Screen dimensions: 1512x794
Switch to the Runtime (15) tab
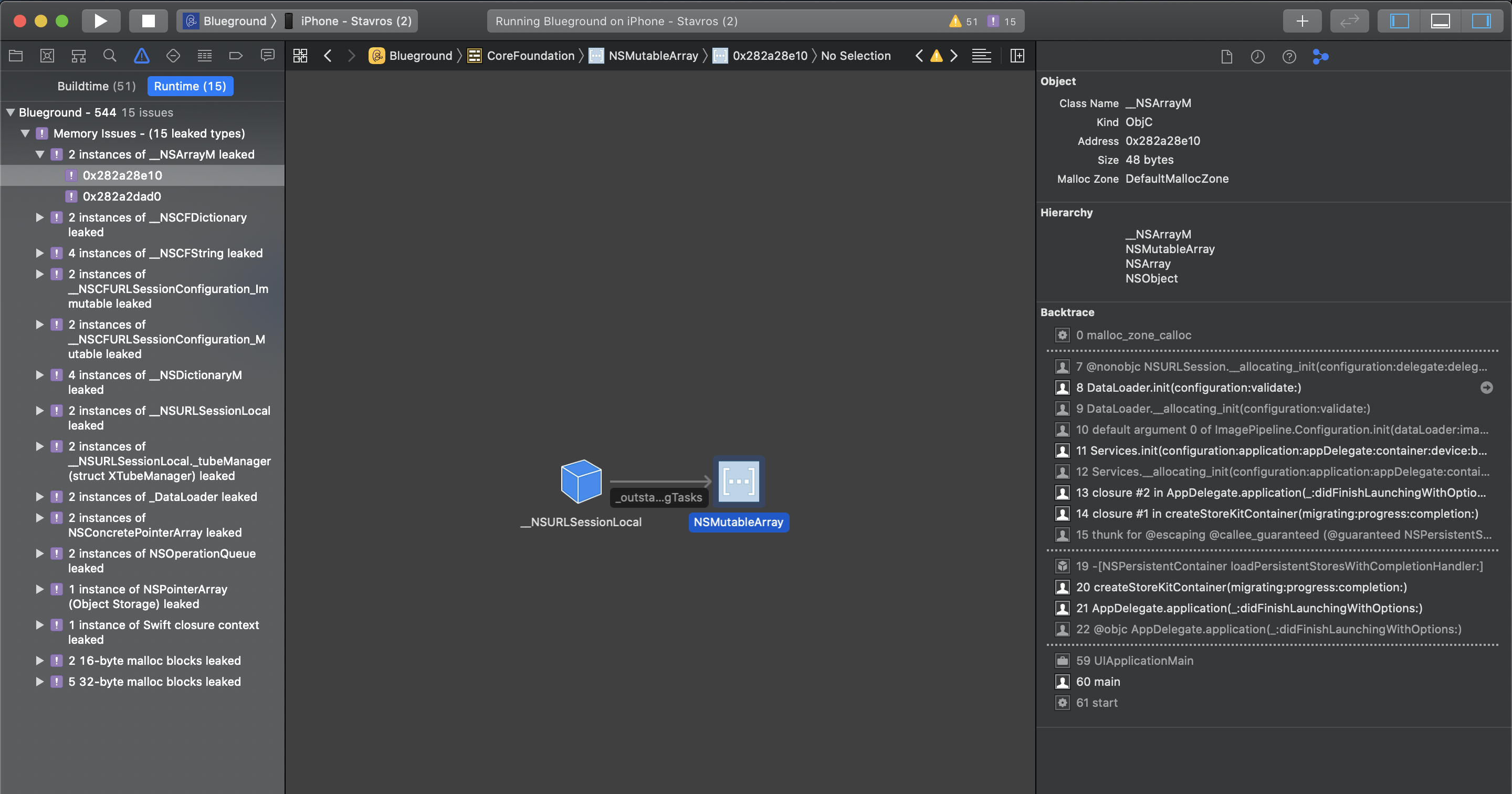(190, 86)
